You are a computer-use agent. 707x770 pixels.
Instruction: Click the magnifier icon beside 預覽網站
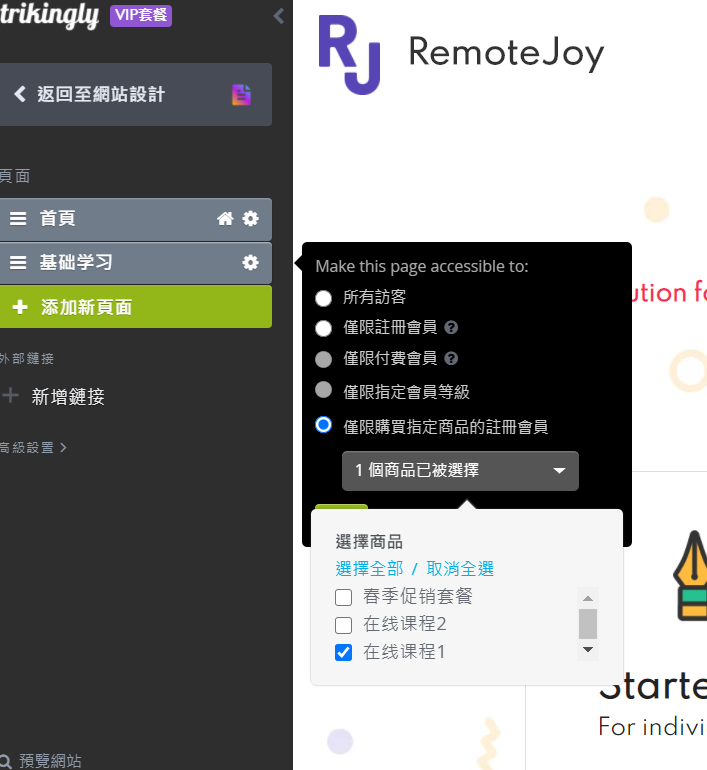point(5,761)
